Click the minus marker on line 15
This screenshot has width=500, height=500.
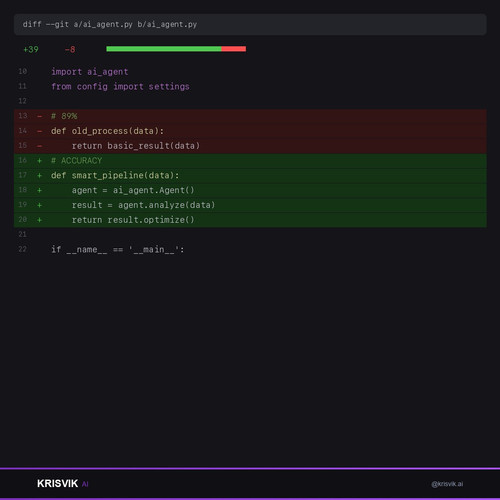(40, 146)
